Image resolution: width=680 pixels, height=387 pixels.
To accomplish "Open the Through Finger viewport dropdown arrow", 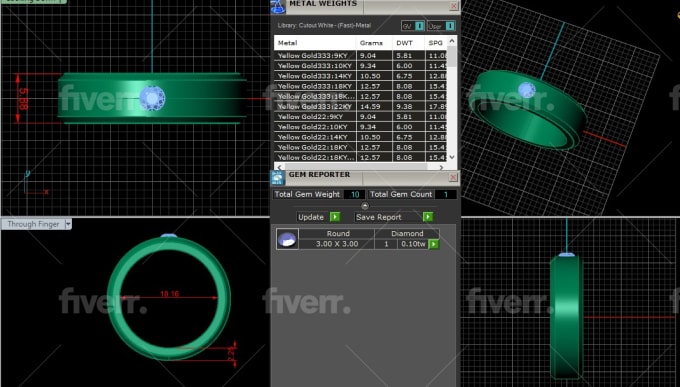I will point(68,224).
